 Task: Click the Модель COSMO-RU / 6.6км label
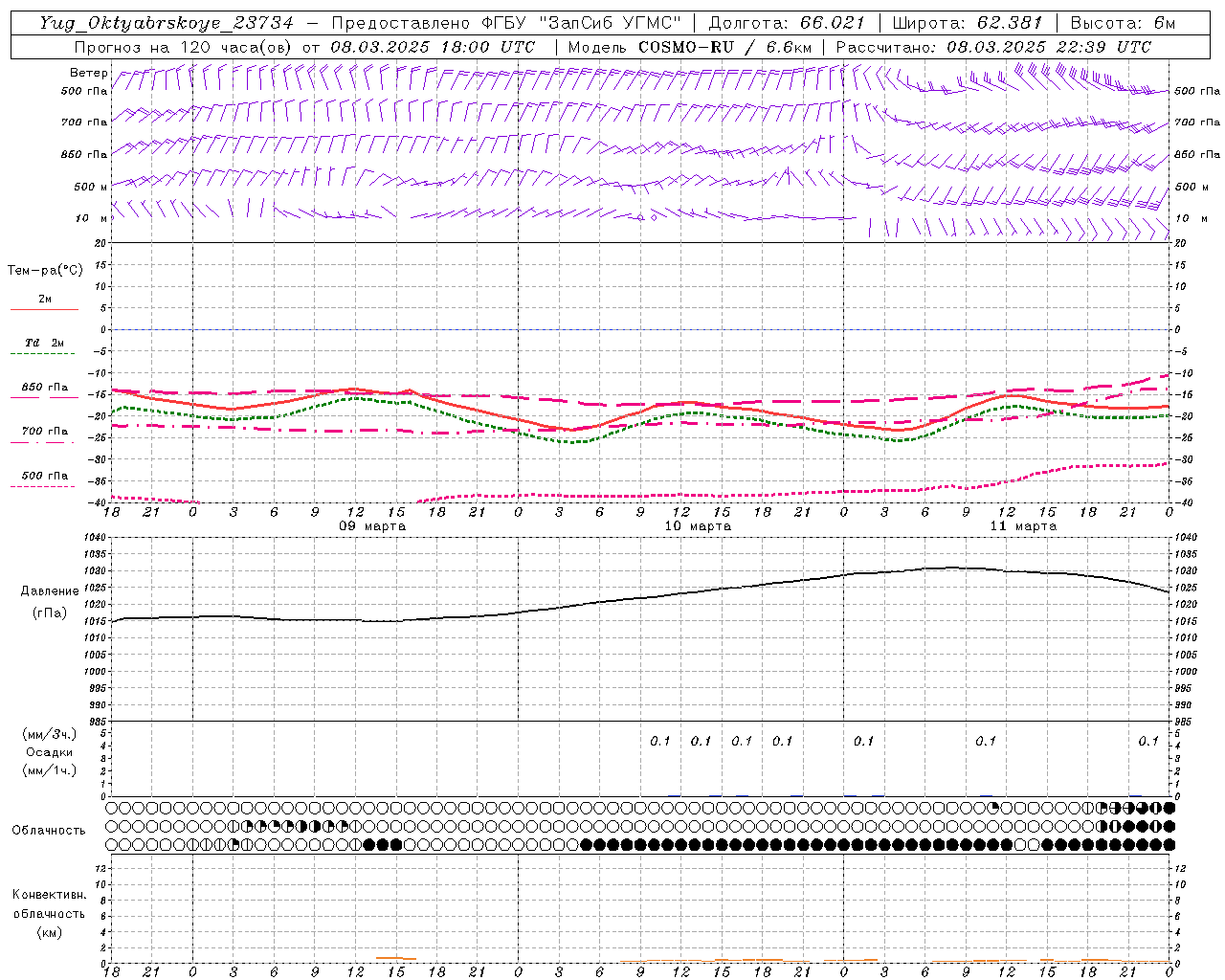click(689, 47)
